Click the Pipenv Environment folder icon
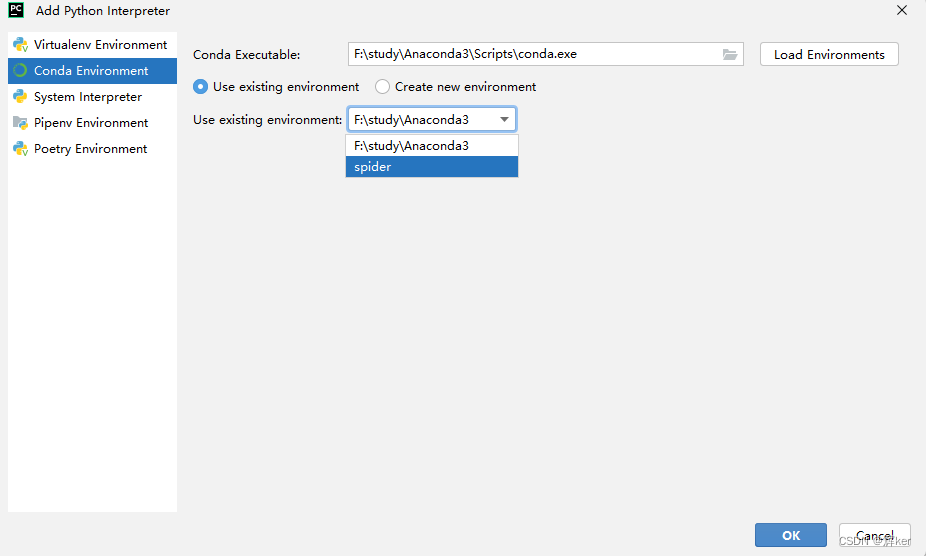Image resolution: width=926 pixels, height=556 pixels. [21, 123]
